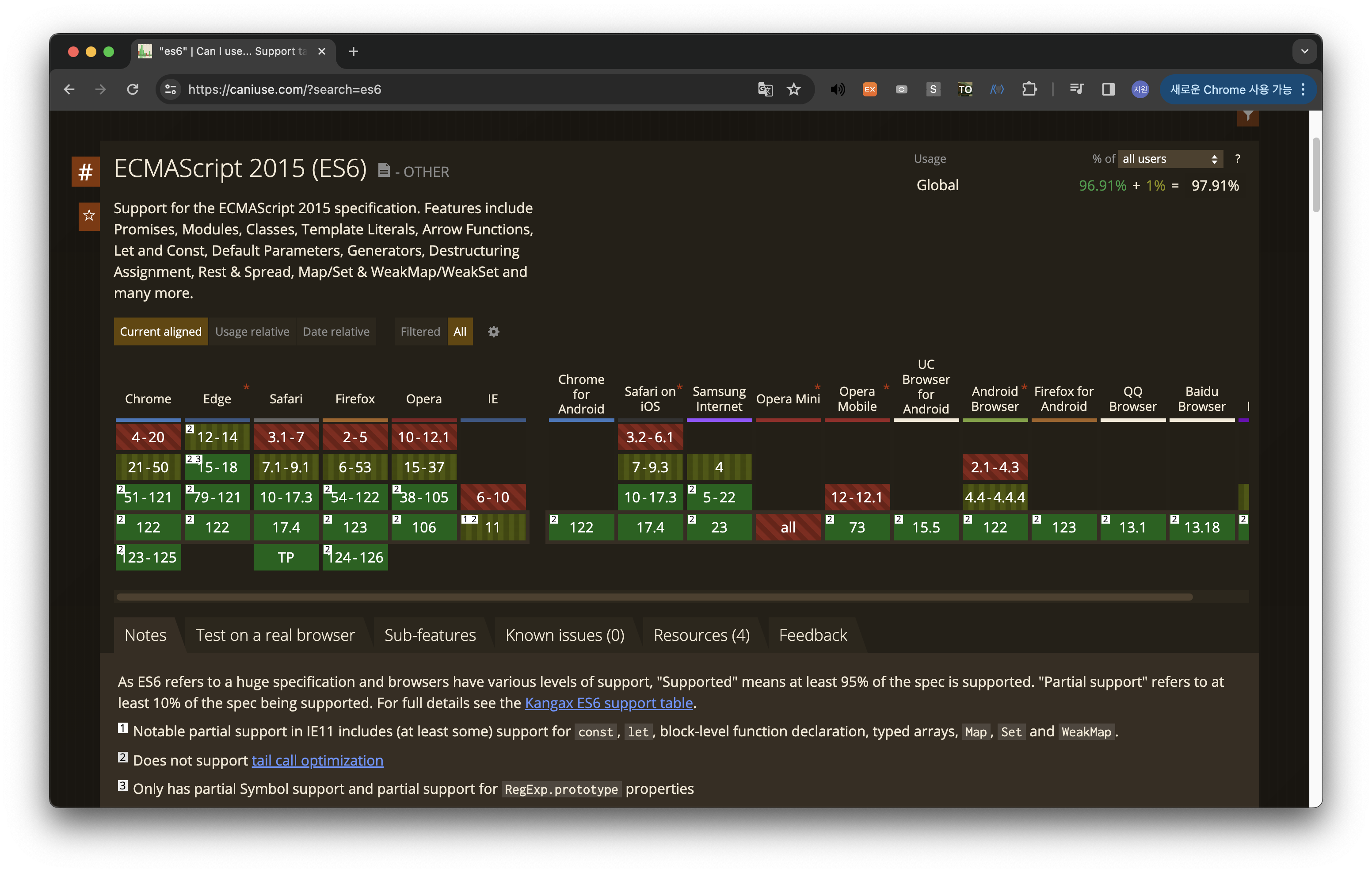
Task: Click the tab audio speaker icon
Action: (837, 89)
